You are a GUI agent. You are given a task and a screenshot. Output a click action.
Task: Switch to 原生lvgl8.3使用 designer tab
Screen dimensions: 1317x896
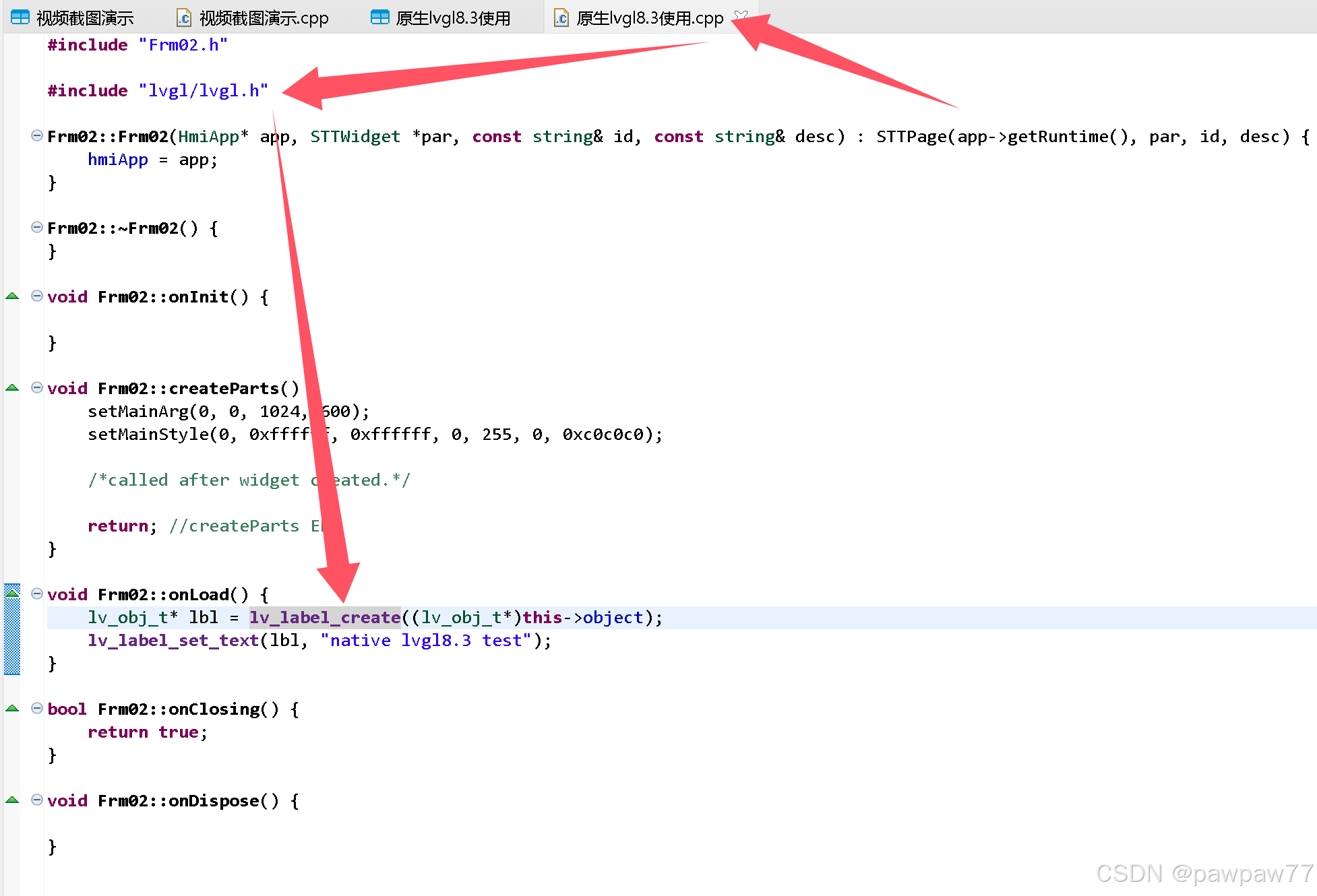point(453,18)
